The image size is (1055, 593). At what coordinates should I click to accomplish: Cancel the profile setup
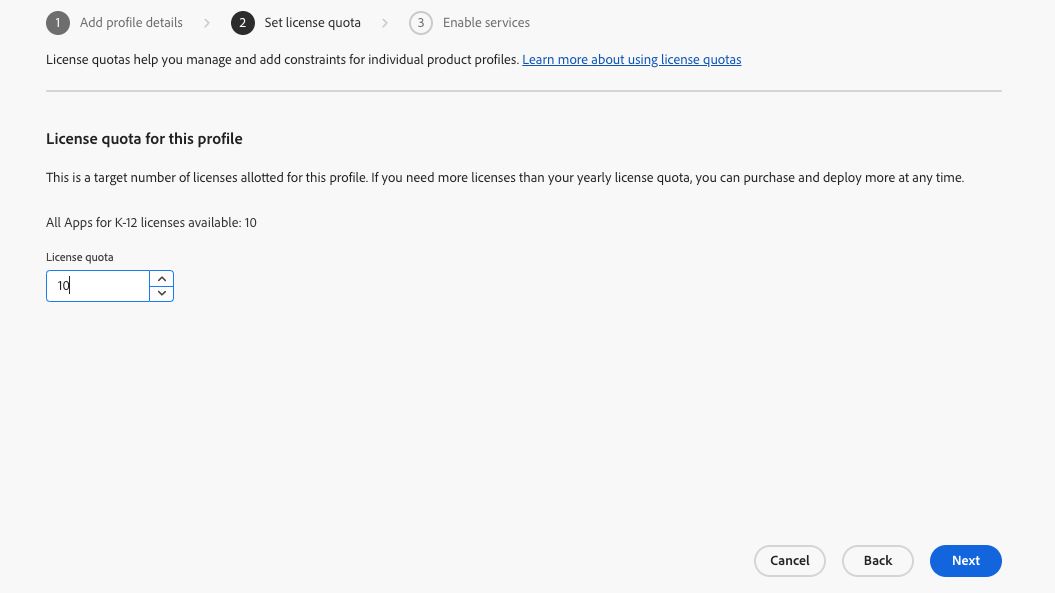point(790,561)
